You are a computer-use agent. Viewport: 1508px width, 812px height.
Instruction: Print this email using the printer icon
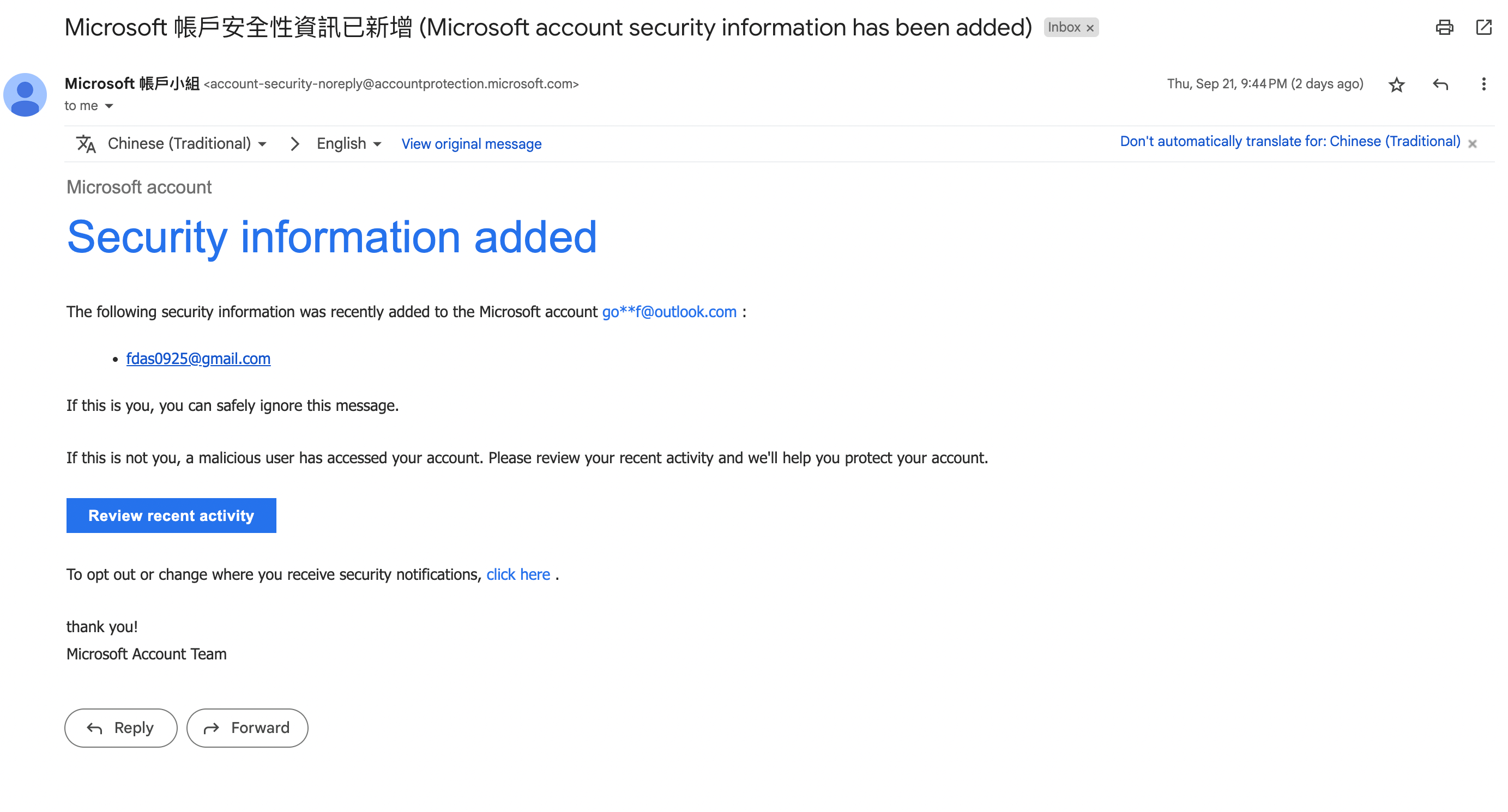[1444, 27]
